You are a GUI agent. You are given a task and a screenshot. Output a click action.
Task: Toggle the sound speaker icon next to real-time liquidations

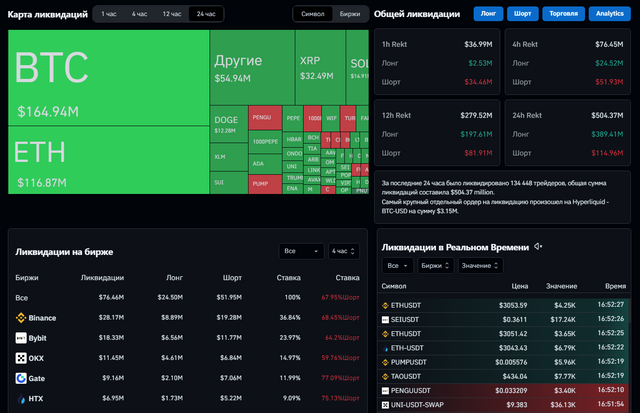point(538,246)
